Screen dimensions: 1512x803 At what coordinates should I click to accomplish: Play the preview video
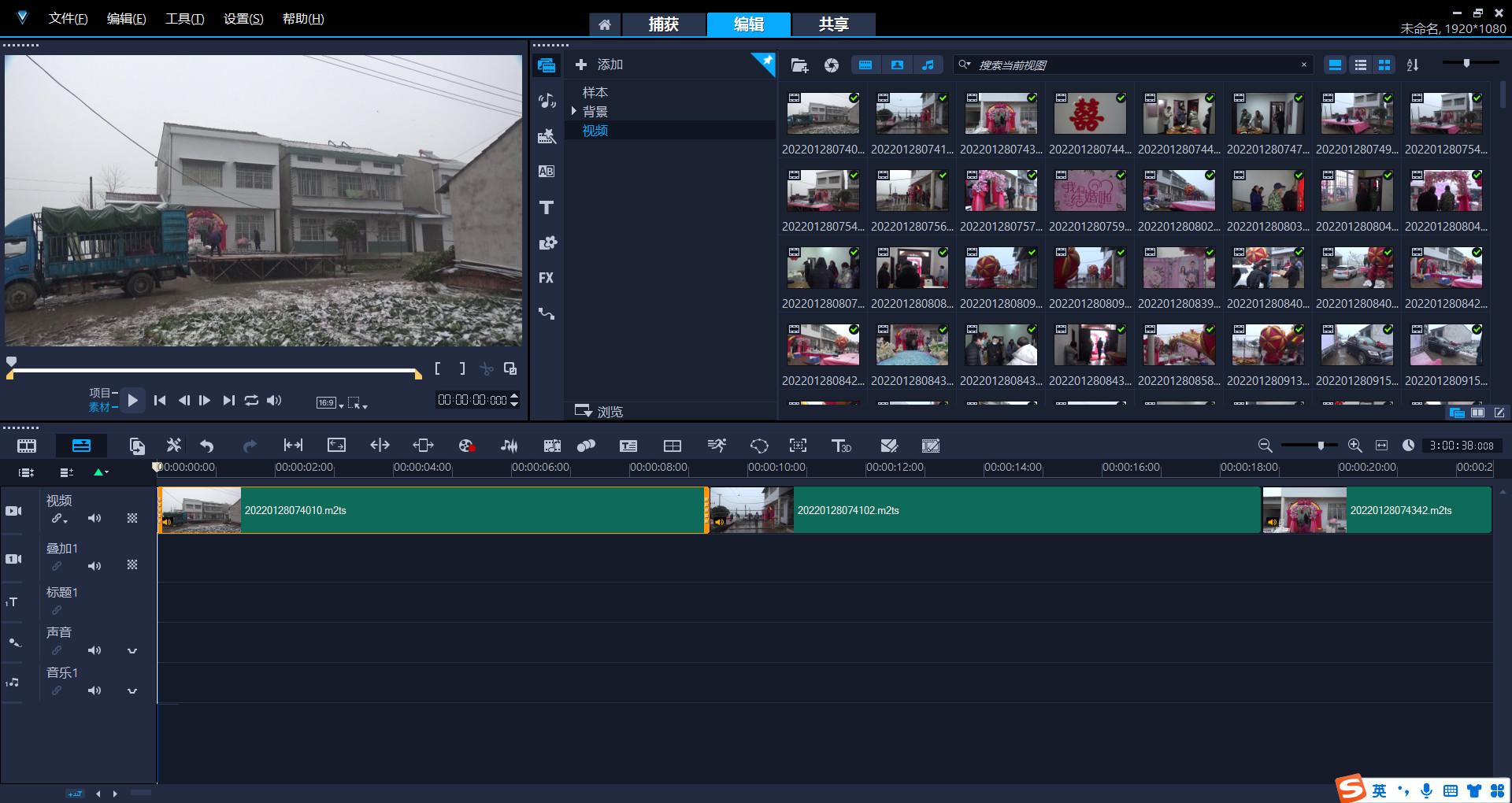(132, 401)
